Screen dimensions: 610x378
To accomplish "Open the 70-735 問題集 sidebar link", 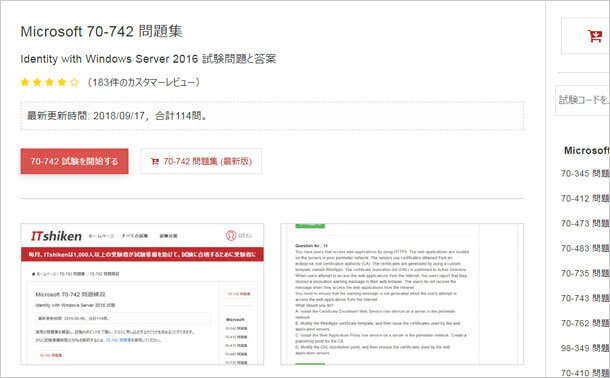I will (585, 273).
